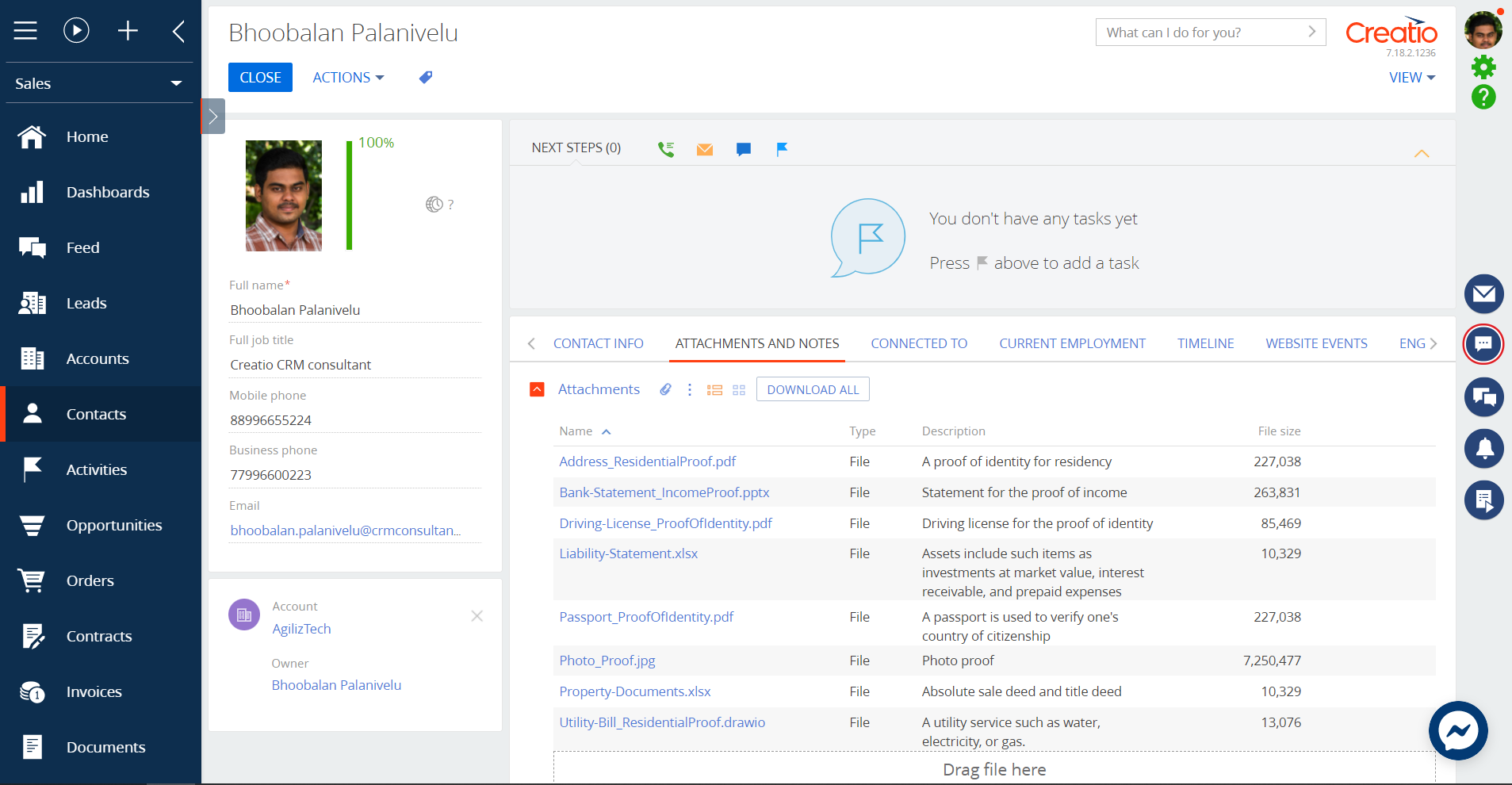Compose an email from the Next steps toolbar
1512x785 pixels.
pyautogui.click(x=704, y=148)
